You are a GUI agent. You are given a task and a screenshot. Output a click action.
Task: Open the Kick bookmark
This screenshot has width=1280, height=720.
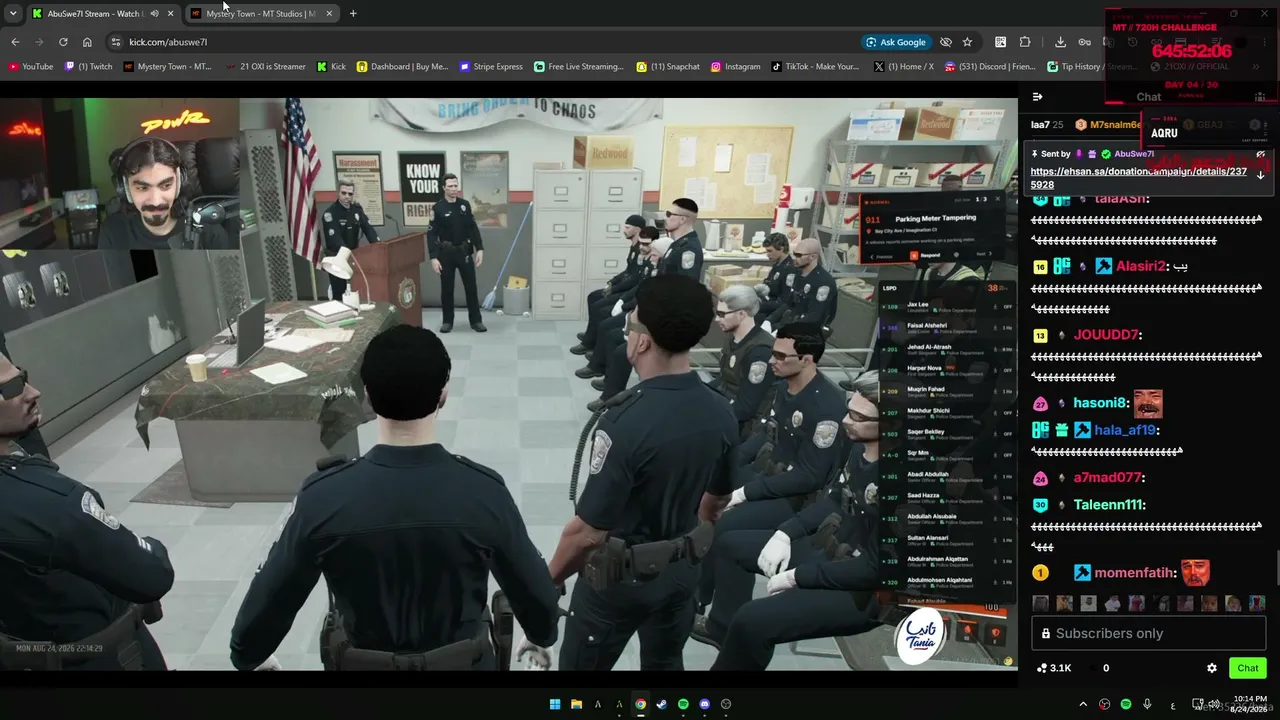coord(331,67)
